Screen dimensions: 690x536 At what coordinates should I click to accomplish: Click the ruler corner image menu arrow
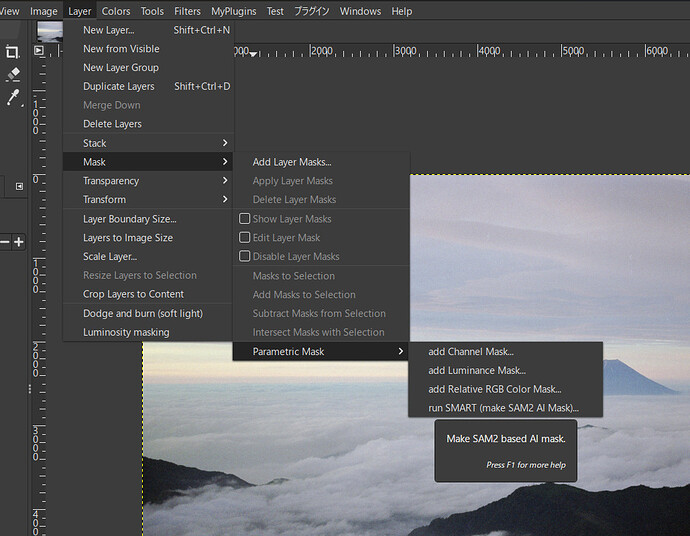click(x=39, y=50)
